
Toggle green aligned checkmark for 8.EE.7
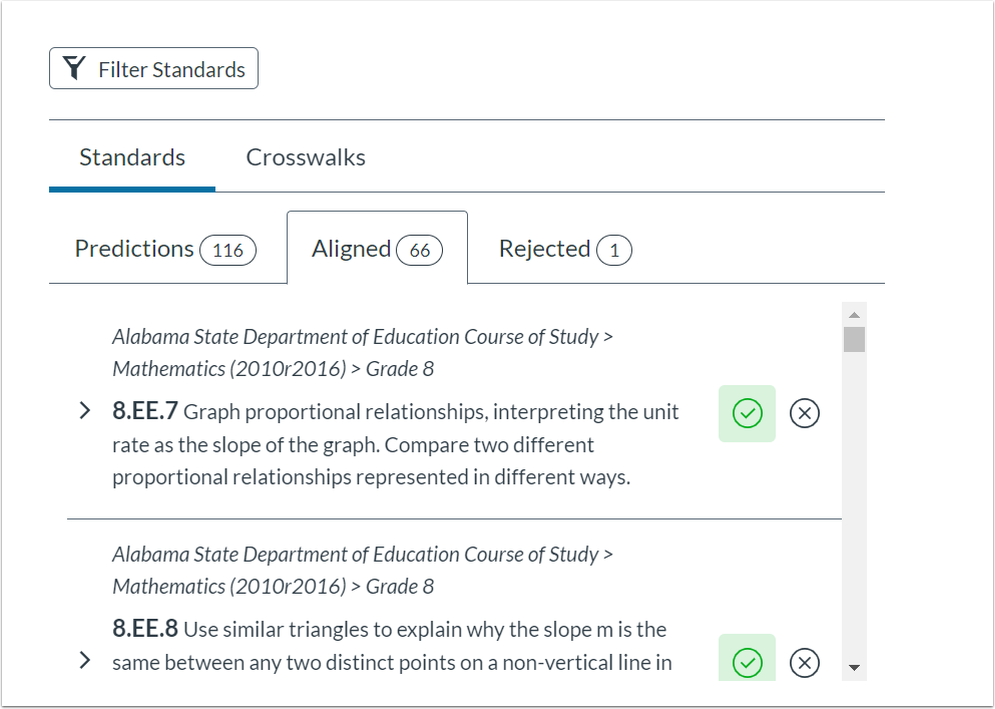(x=747, y=413)
